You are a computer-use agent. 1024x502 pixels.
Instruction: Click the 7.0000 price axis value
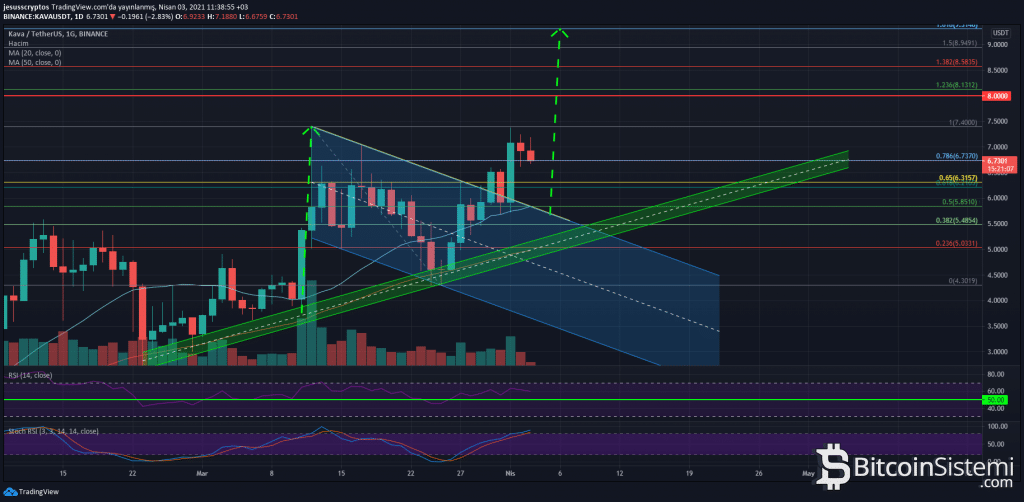click(x=997, y=147)
